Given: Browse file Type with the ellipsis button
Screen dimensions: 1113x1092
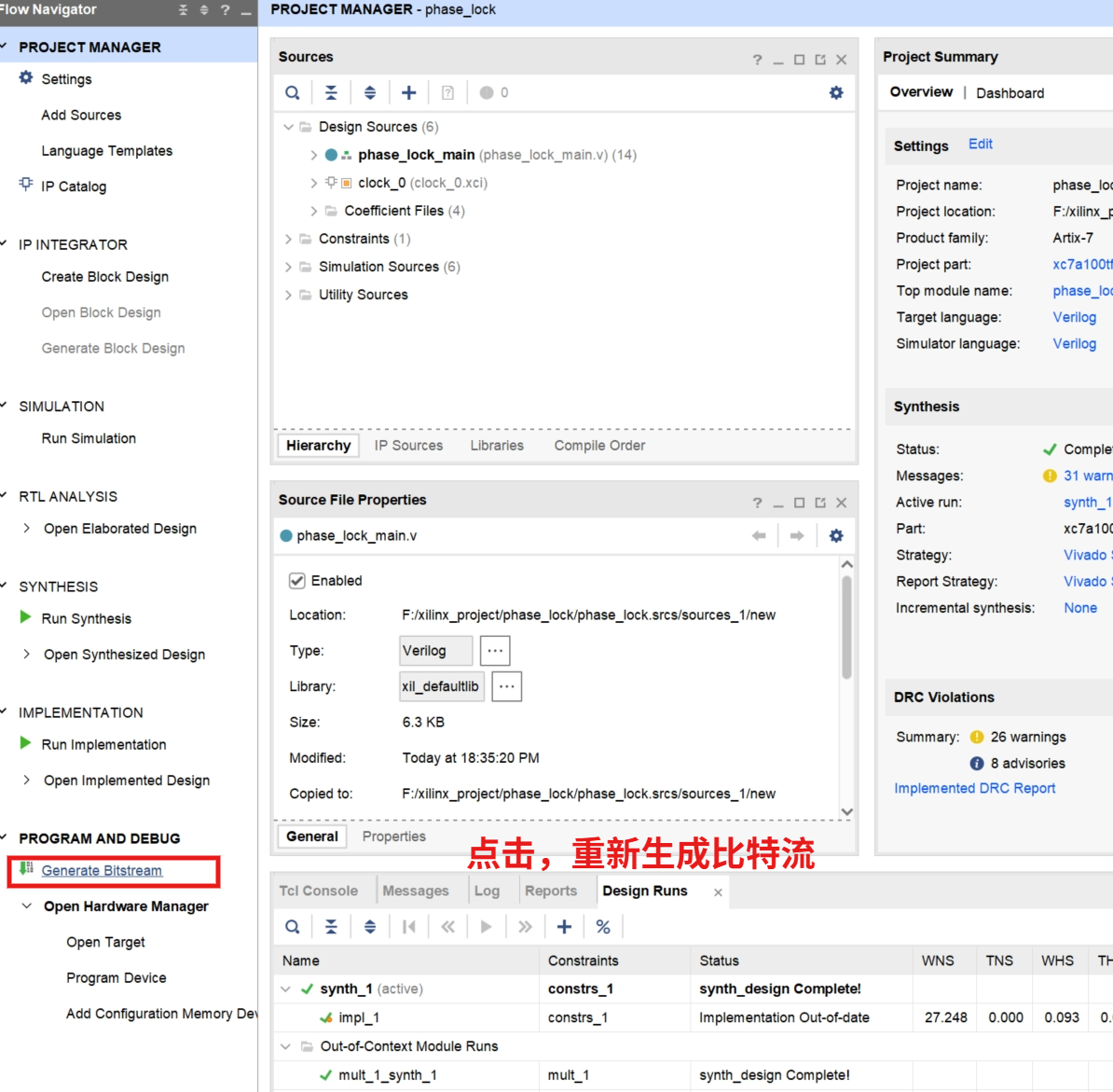Looking at the screenshot, I should pos(496,650).
